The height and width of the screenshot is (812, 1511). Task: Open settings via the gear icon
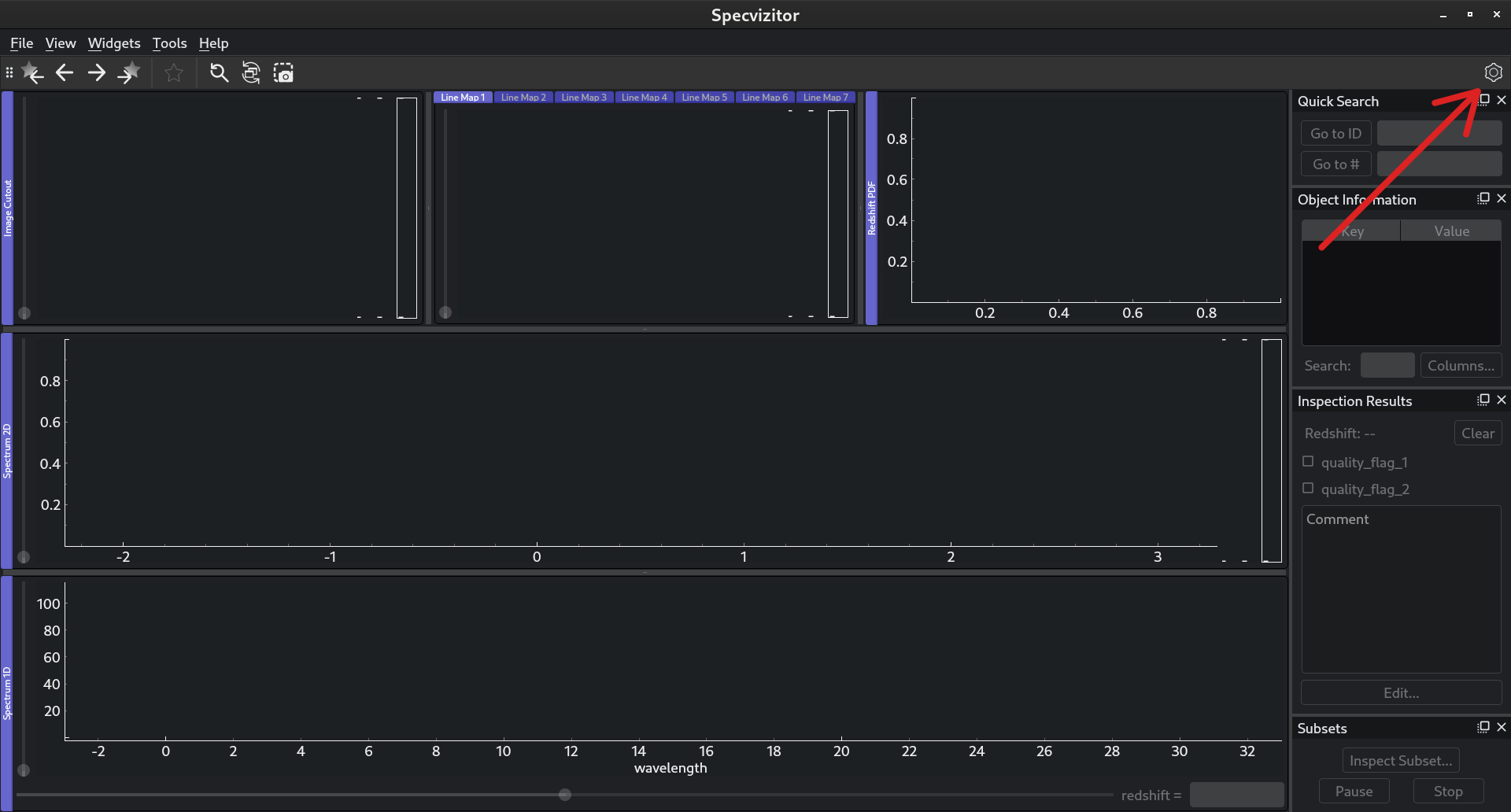point(1493,72)
